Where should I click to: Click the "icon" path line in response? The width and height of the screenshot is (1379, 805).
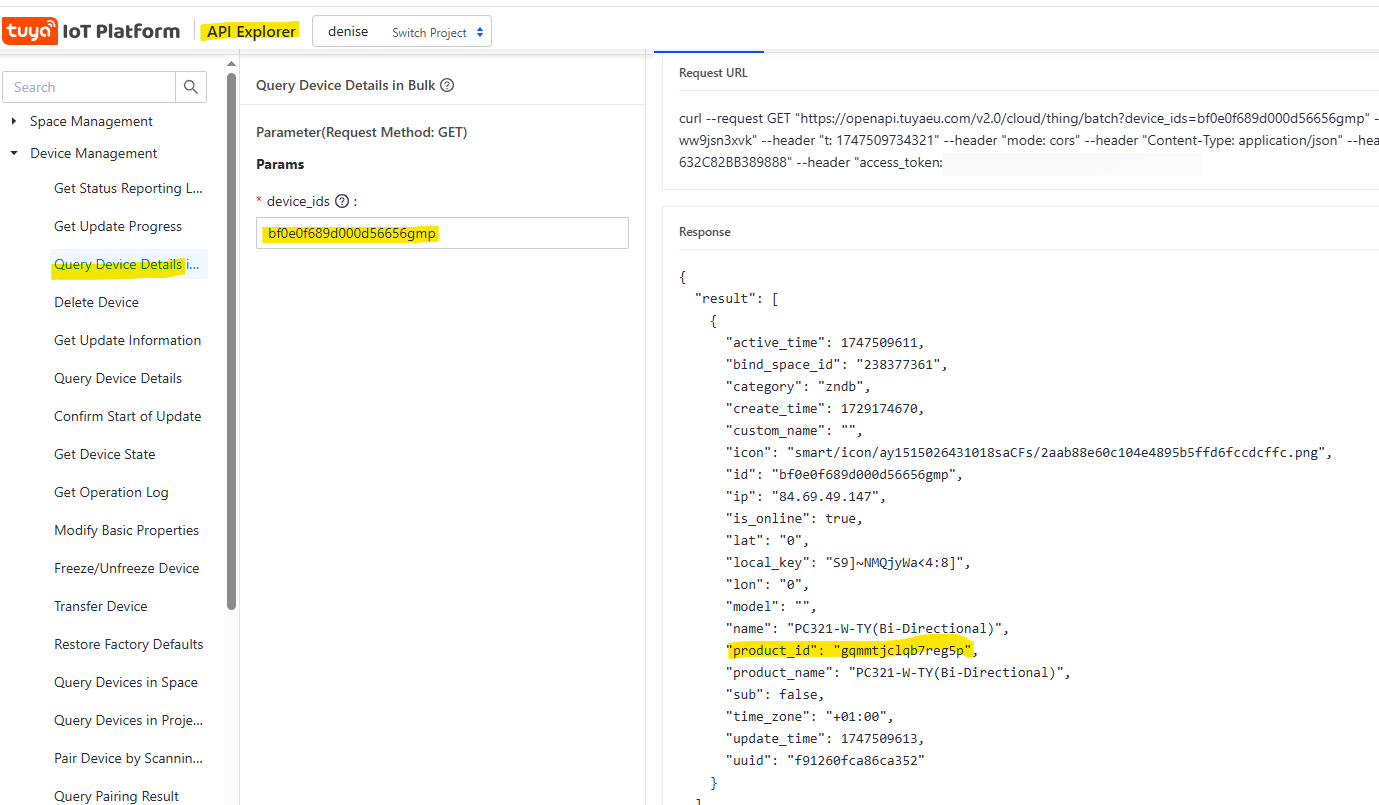point(1030,452)
